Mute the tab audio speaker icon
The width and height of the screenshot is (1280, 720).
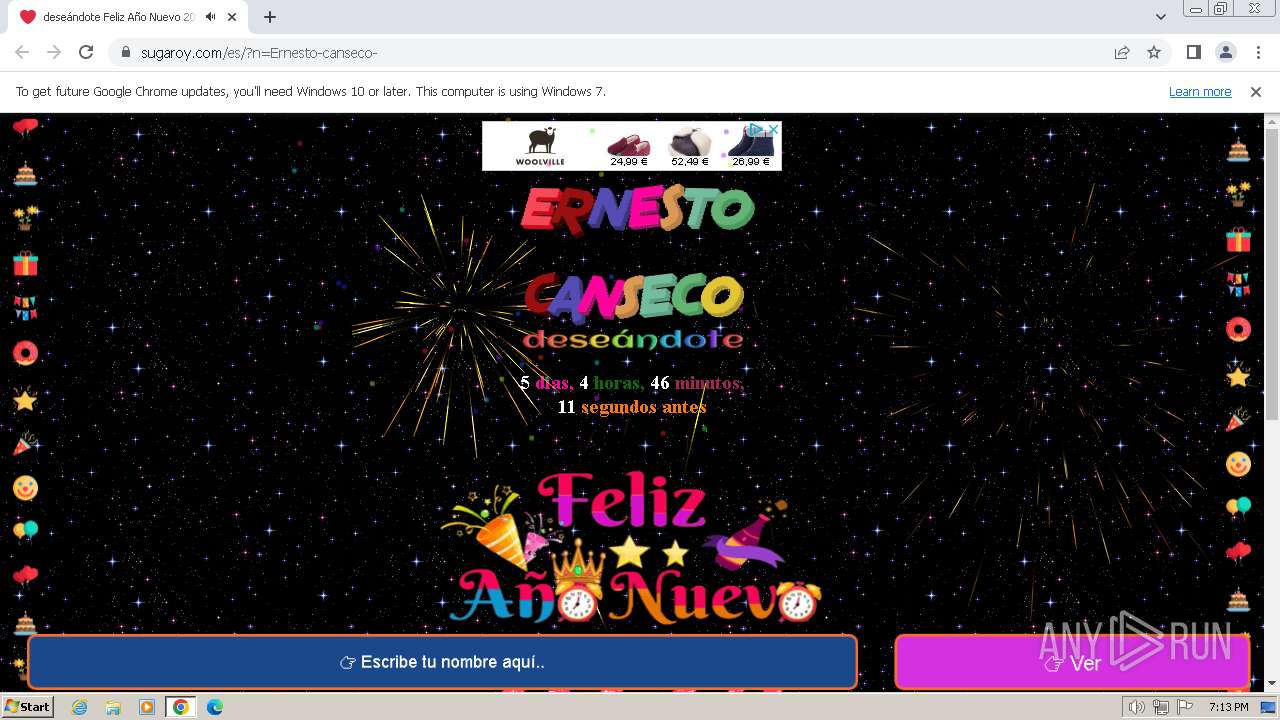point(210,17)
